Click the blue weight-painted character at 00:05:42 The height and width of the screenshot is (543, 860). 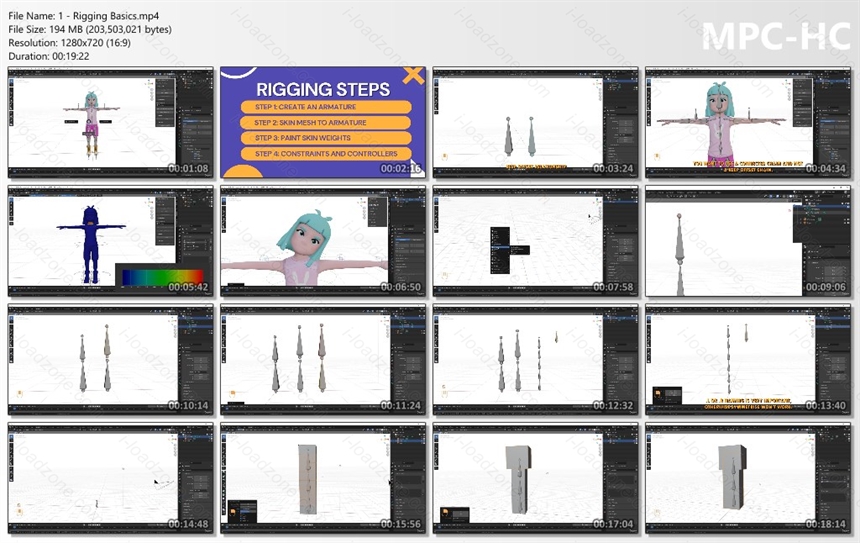click(90, 244)
